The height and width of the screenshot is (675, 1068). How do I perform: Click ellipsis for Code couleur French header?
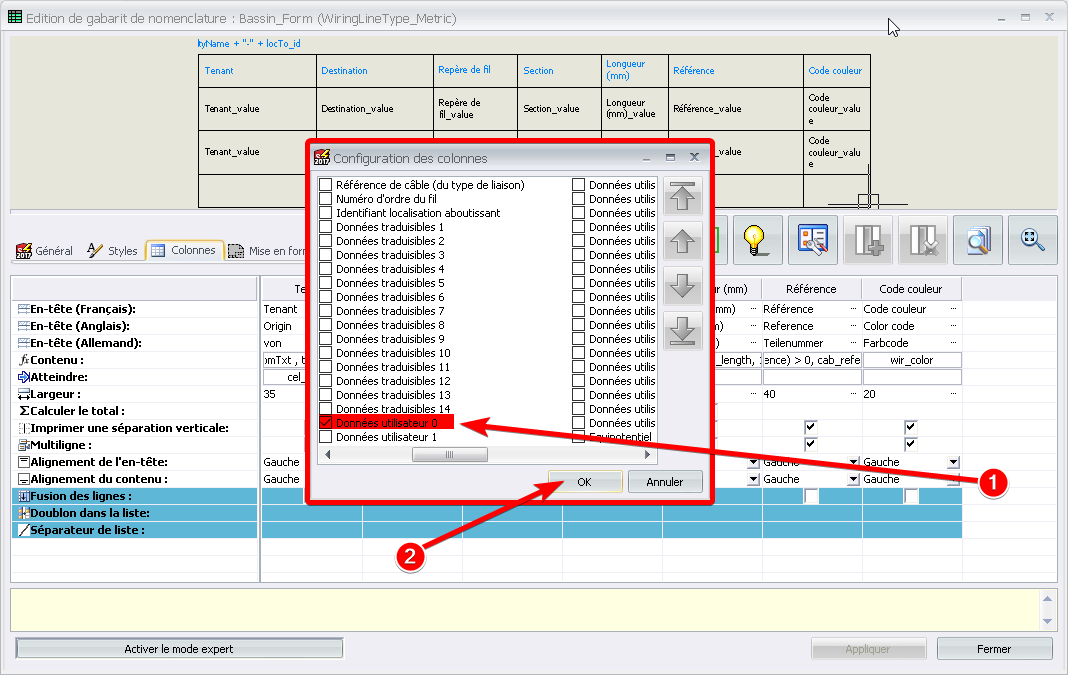954,309
